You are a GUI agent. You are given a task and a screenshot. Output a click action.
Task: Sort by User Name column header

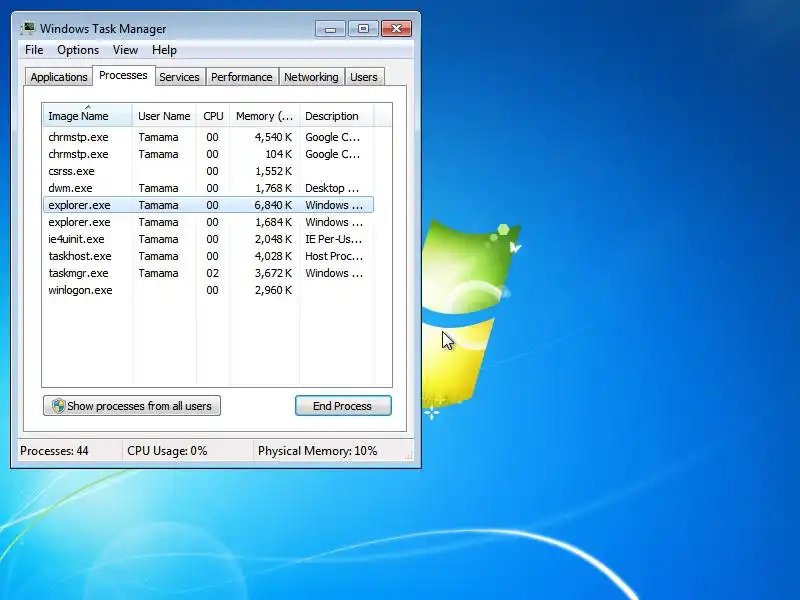point(164,116)
